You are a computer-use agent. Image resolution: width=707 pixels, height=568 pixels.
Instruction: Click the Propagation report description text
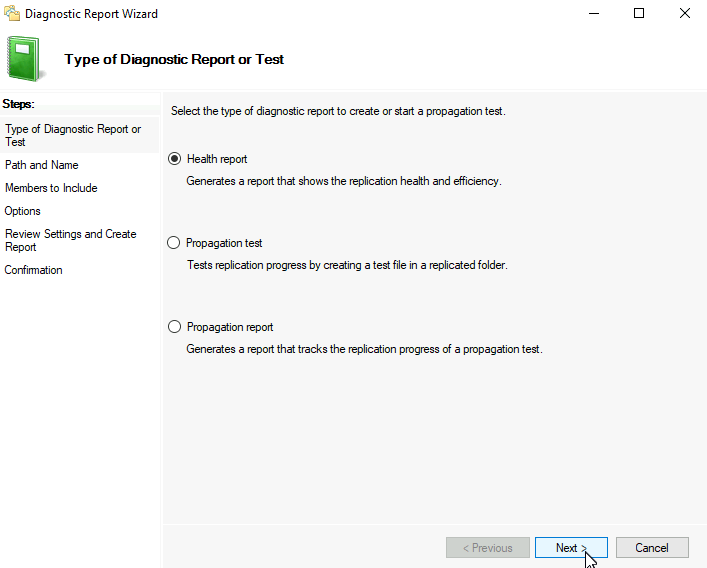pos(364,349)
